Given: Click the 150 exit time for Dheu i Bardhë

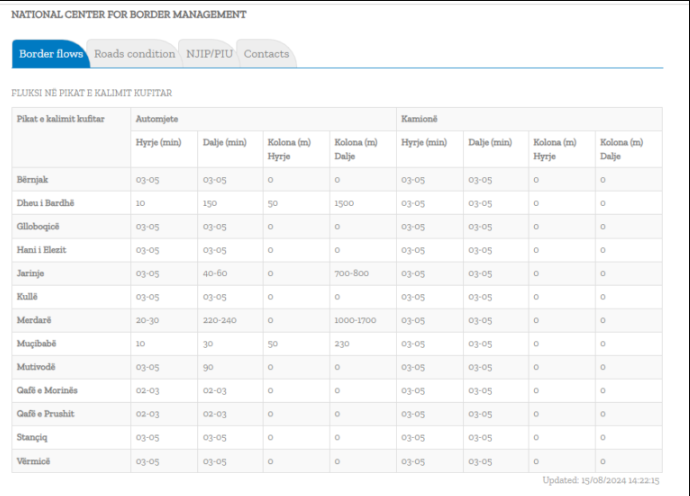Looking at the screenshot, I should point(210,203).
